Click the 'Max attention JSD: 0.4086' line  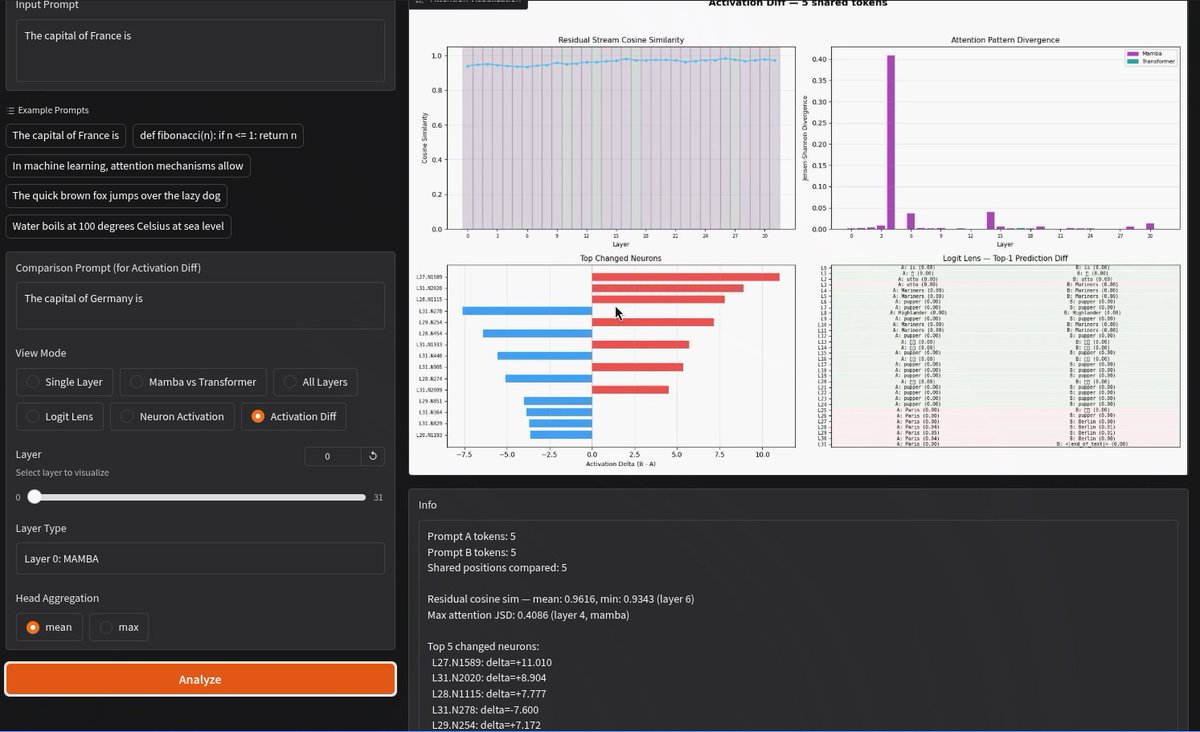pos(528,615)
